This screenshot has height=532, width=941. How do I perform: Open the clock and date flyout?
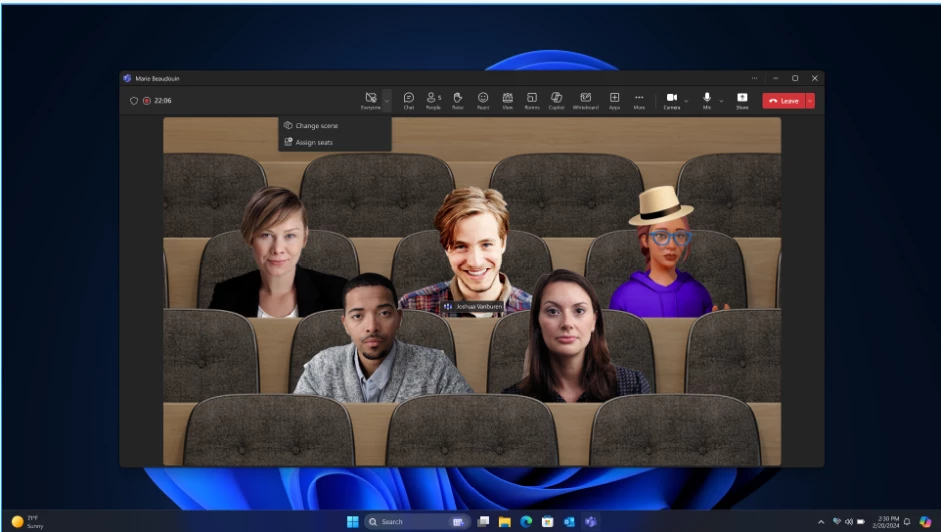pos(886,522)
